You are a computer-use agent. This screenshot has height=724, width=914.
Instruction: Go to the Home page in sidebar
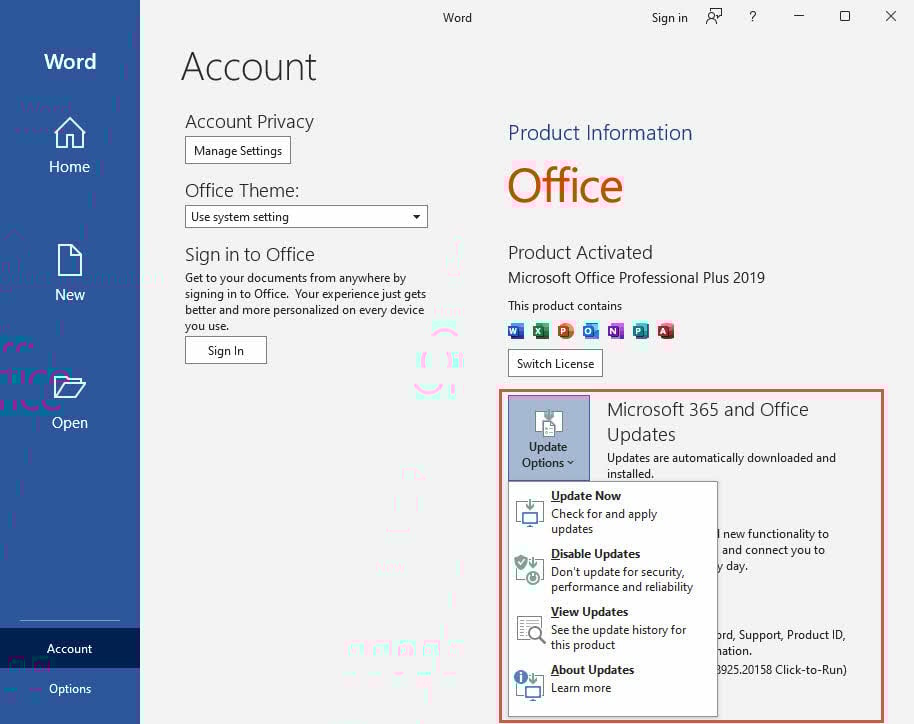pyautogui.click(x=69, y=146)
